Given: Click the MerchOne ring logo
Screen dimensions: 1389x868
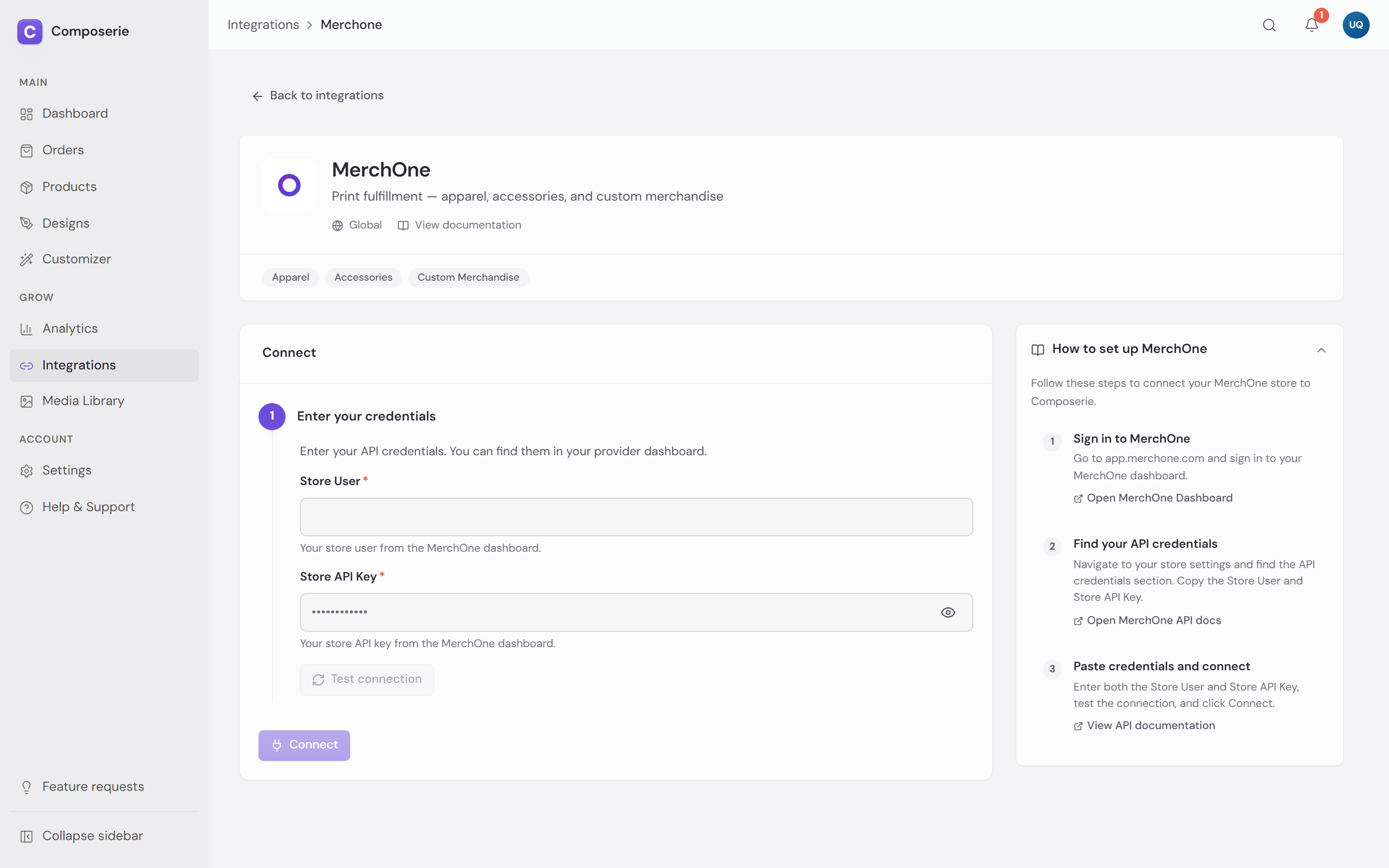Looking at the screenshot, I should (289, 186).
